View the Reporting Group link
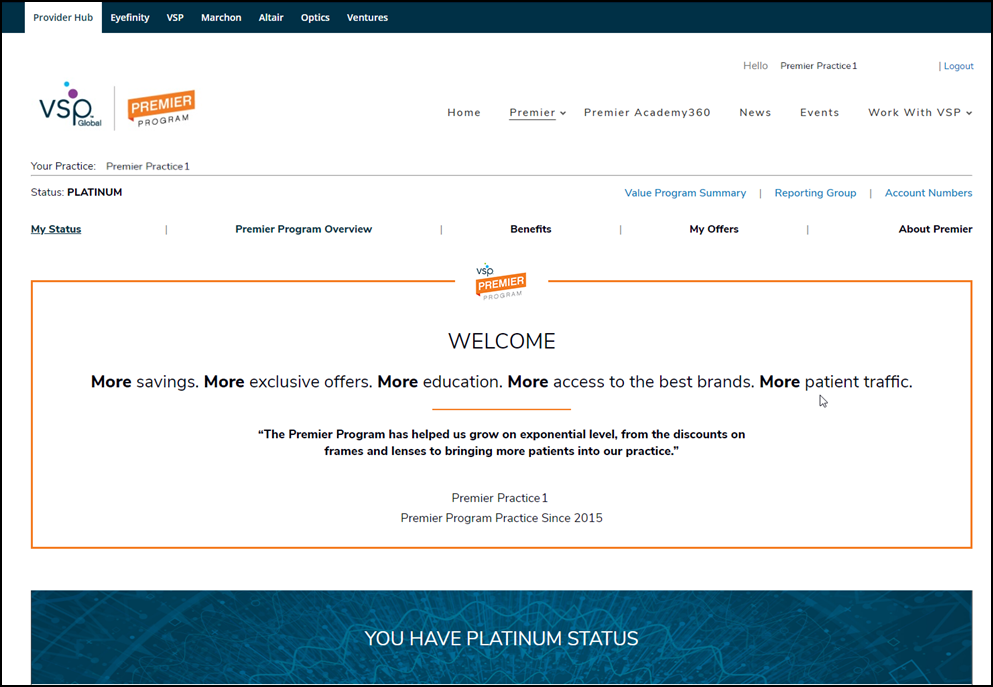The width and height of the screenshot is (993, 687). click(815, 193)
